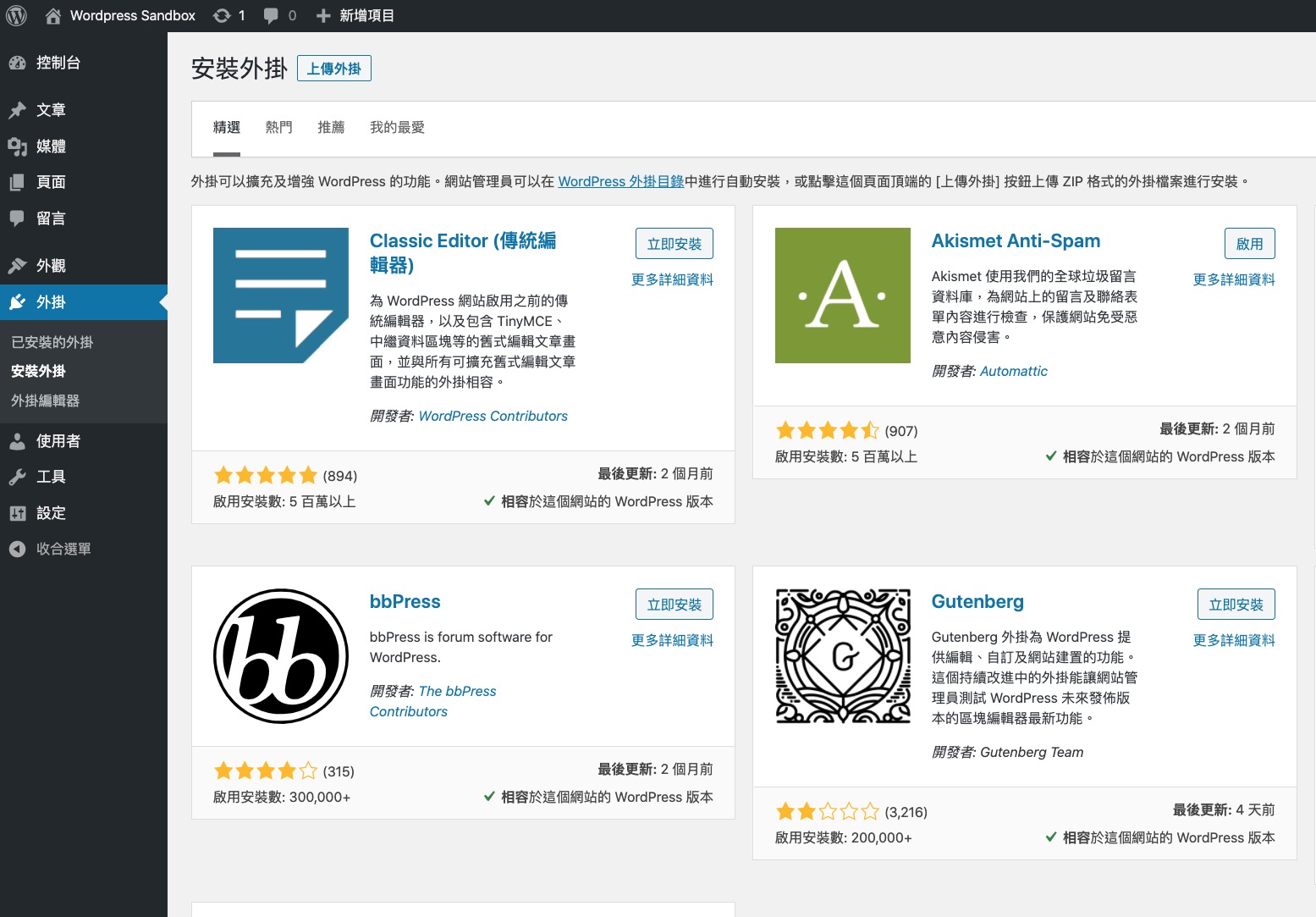Collapse the sidebar with 收合選單
Image resolution: width=1316 pixels, height=917 pixels.
click(x=63, y=549)
